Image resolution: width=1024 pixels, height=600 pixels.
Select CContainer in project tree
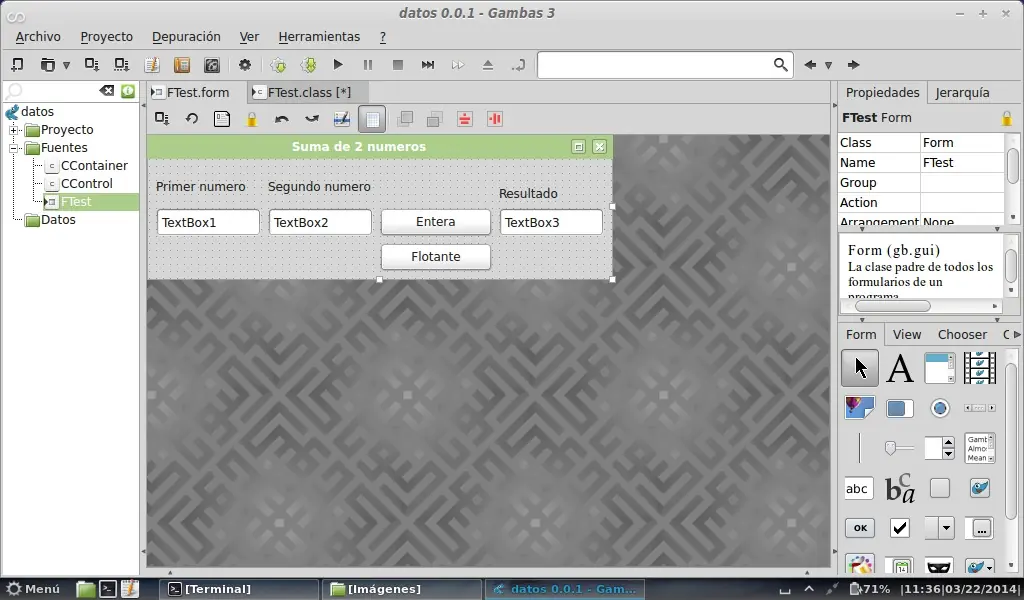click(x=93, y=166)
